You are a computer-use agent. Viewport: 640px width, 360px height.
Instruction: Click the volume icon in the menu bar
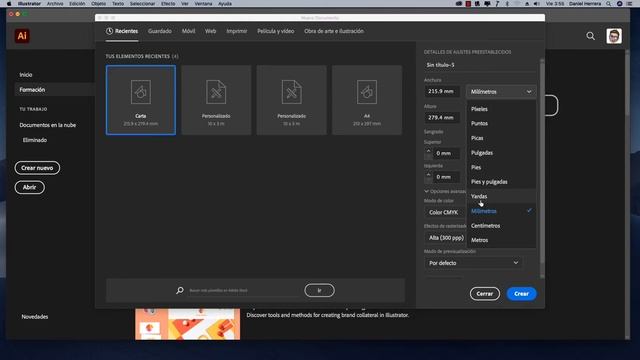536,3
